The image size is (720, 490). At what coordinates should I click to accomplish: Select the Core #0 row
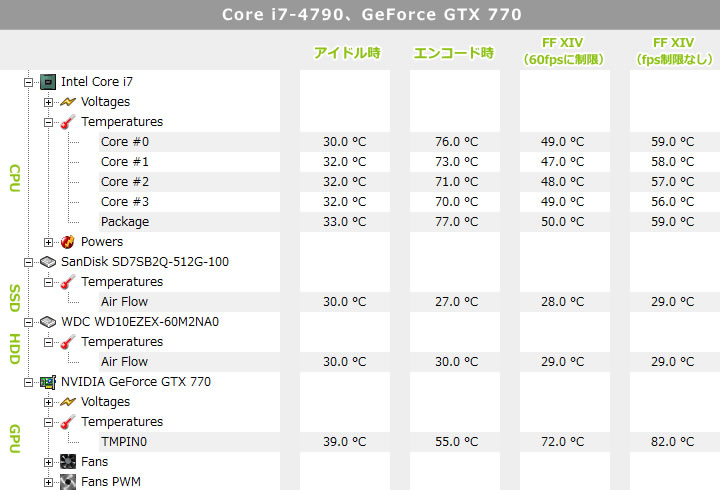pyautogui.click(x=190, y=142)
